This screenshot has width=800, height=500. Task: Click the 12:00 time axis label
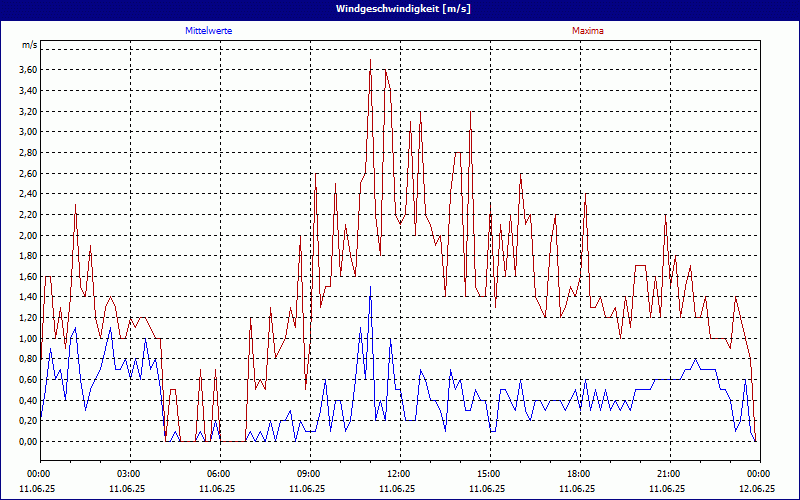(x=398, y=474)
